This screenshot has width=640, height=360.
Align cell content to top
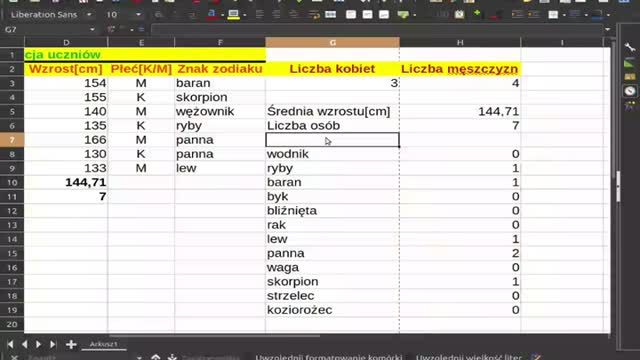click(351, 15)
